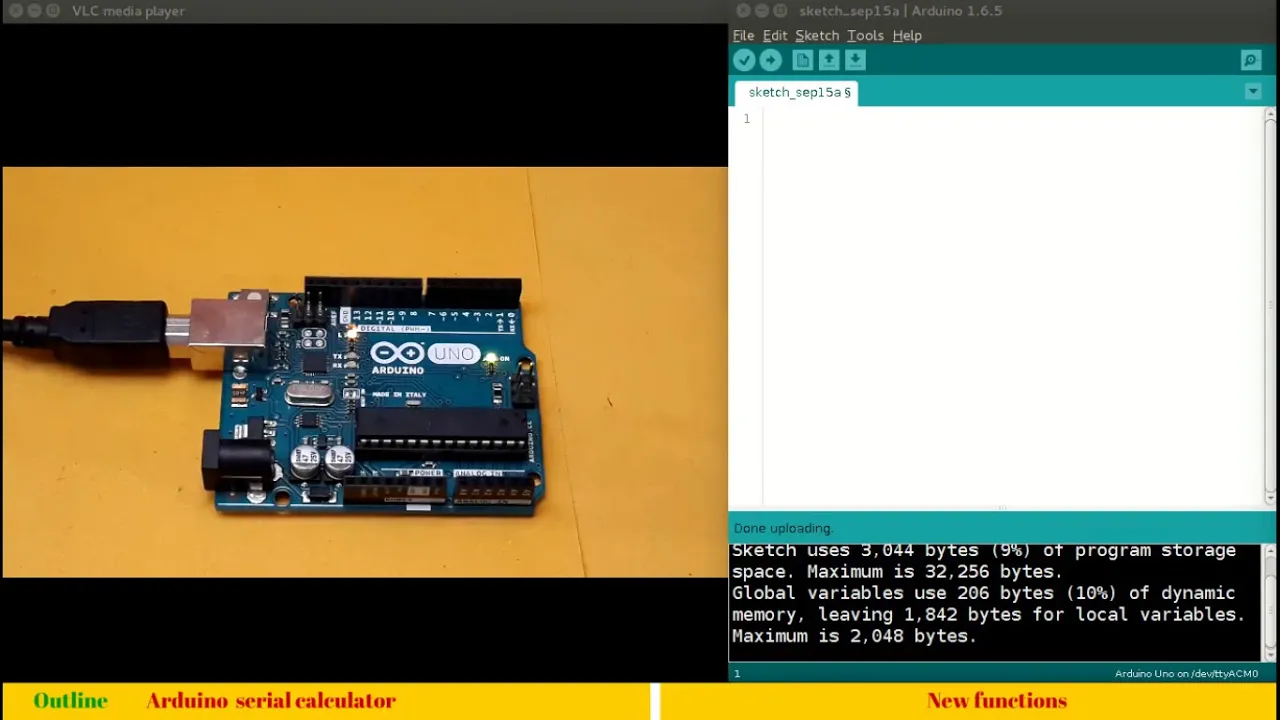1280x720 pixels.
Task: Click the VLC media player title bar
Action: 364,11
